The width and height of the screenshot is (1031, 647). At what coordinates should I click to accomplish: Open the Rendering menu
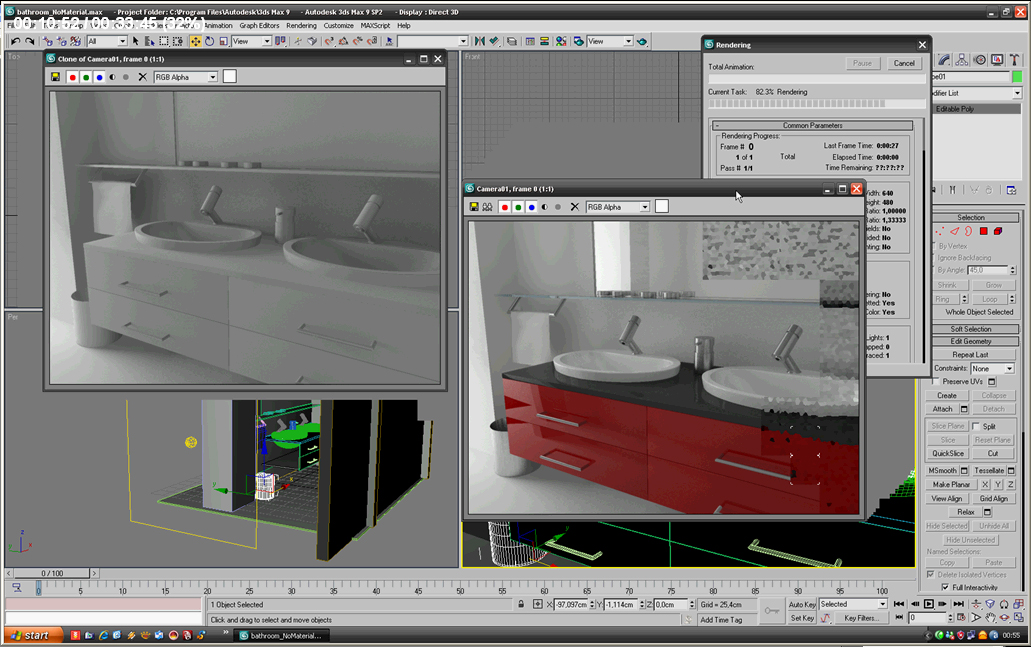pos(301,26)
